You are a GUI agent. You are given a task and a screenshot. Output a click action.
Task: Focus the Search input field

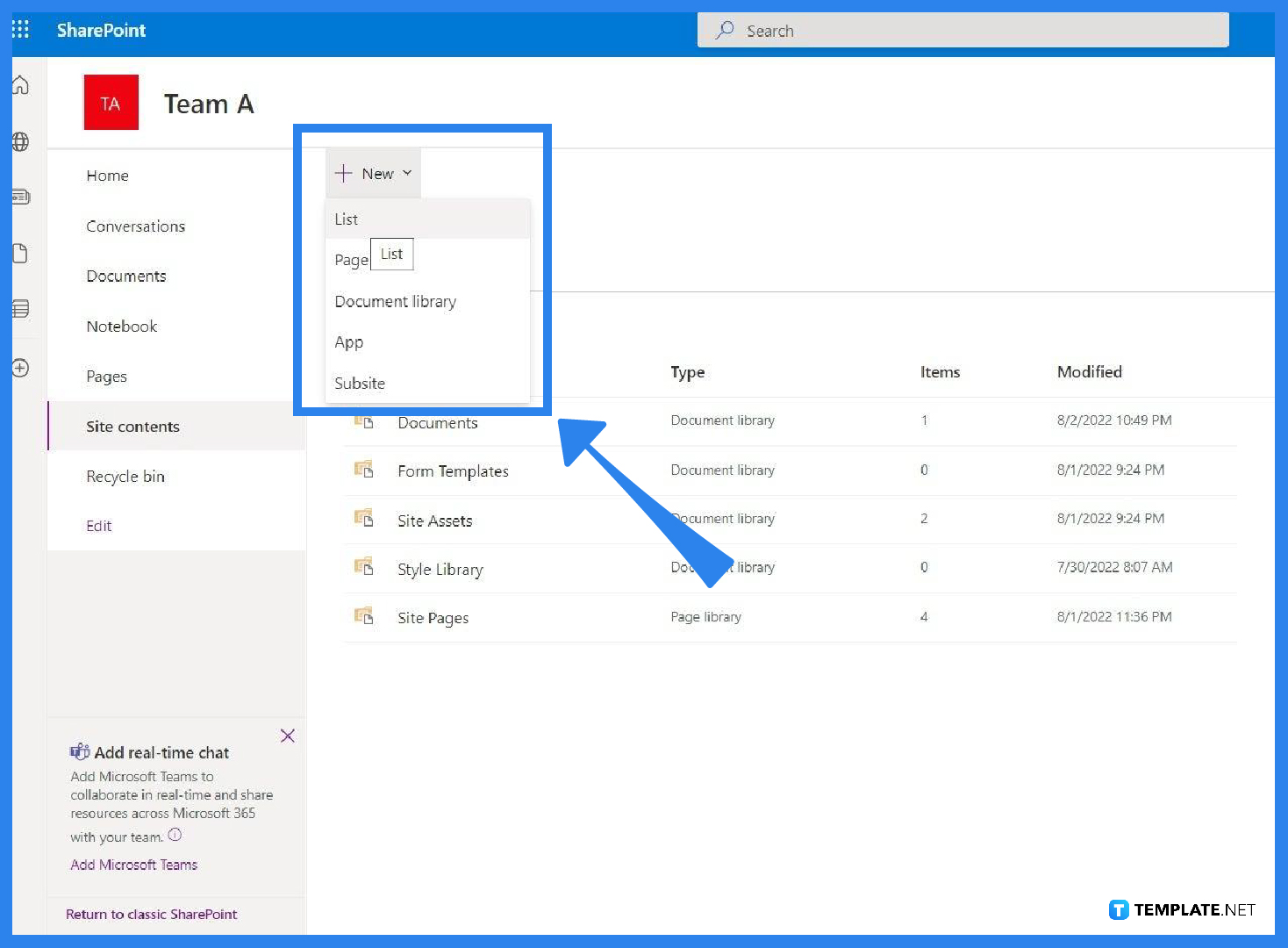(963, 31)
